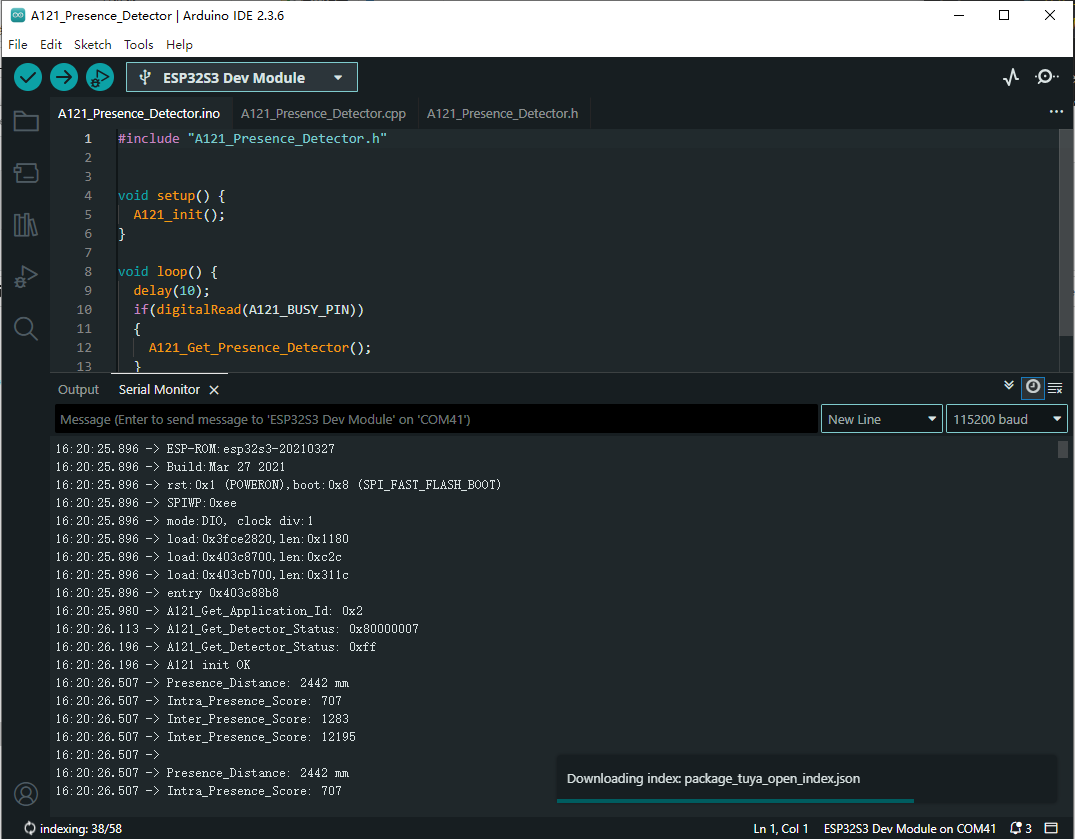
Task: Click the serial message input field
Action: 436,419
